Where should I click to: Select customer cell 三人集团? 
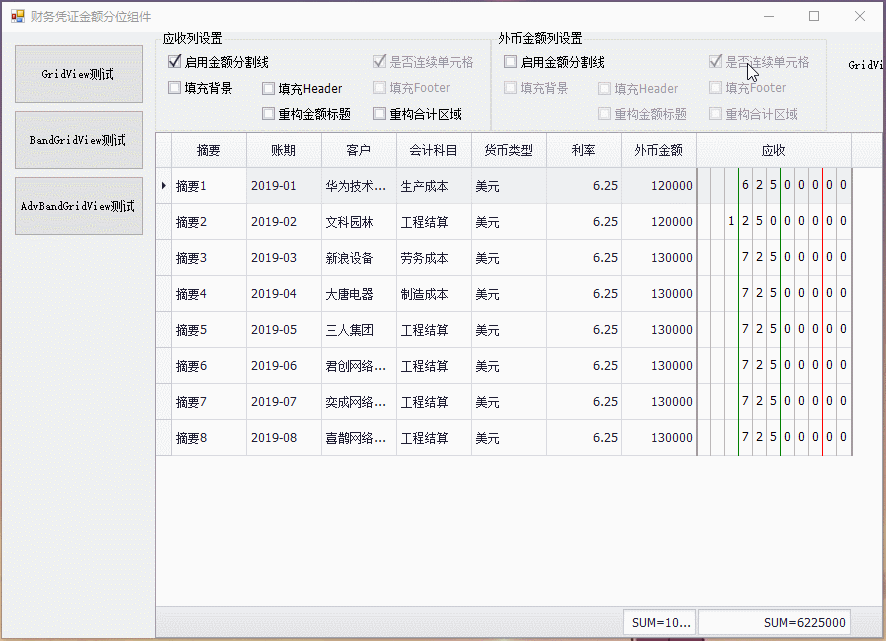359,330
